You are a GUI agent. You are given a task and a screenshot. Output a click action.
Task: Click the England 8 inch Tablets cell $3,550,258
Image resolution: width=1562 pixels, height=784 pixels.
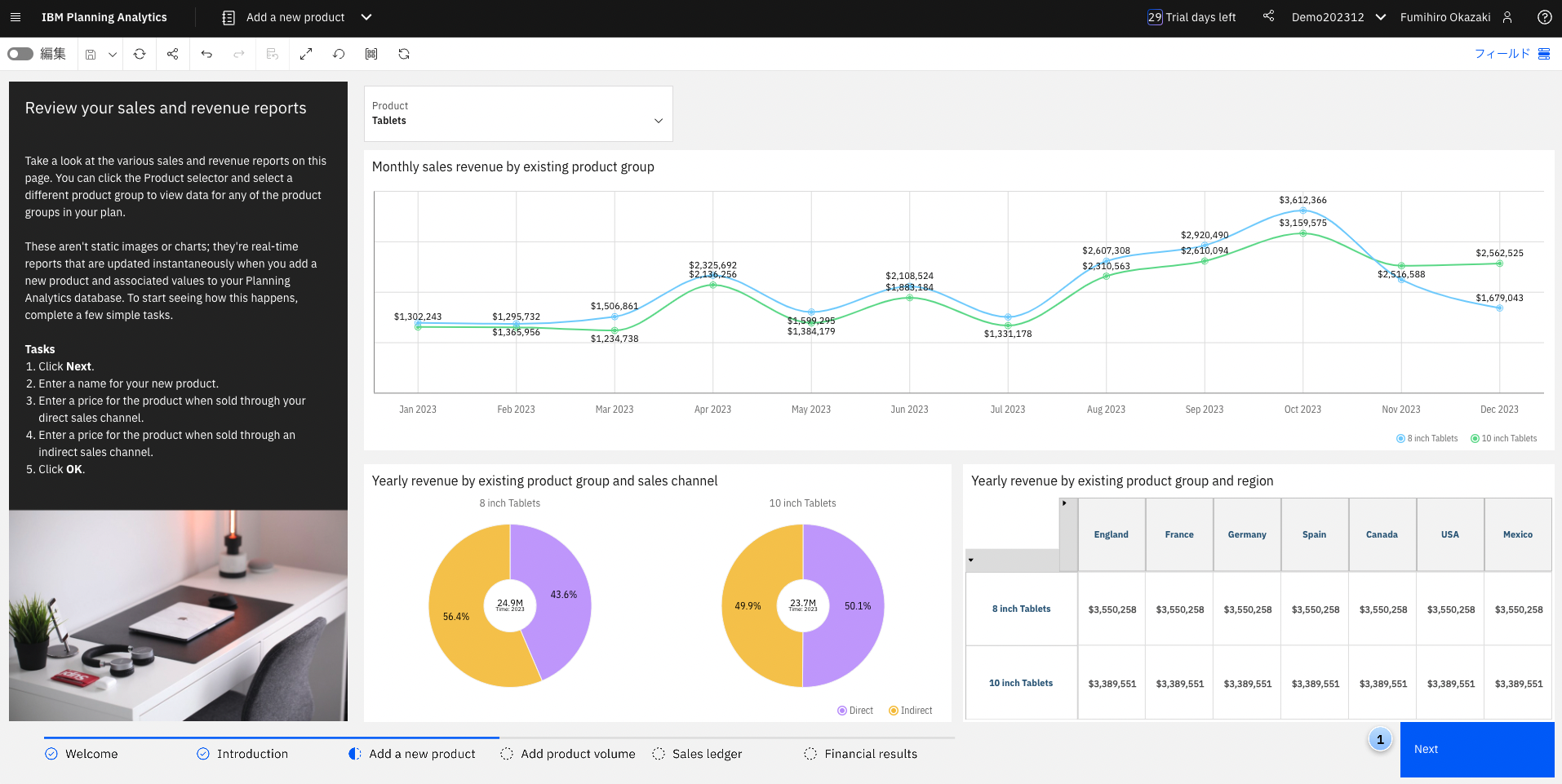(x=1112, y=609)
